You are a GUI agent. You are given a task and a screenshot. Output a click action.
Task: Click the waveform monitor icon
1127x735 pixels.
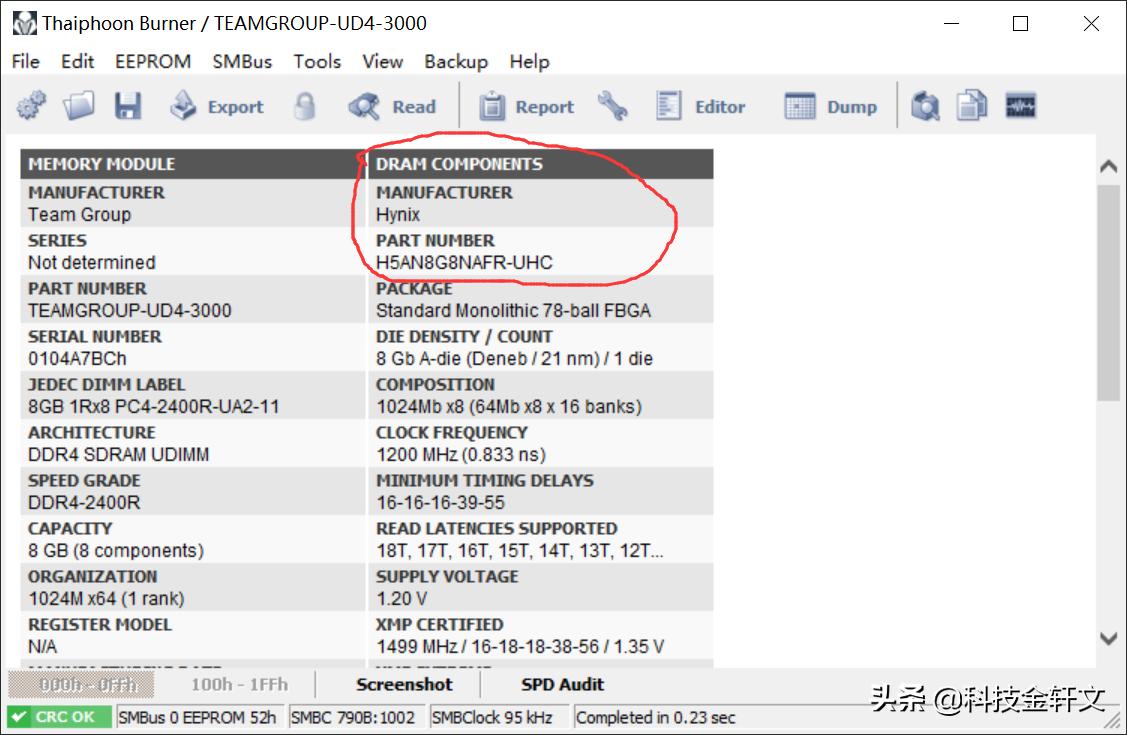coord(1021,106)
